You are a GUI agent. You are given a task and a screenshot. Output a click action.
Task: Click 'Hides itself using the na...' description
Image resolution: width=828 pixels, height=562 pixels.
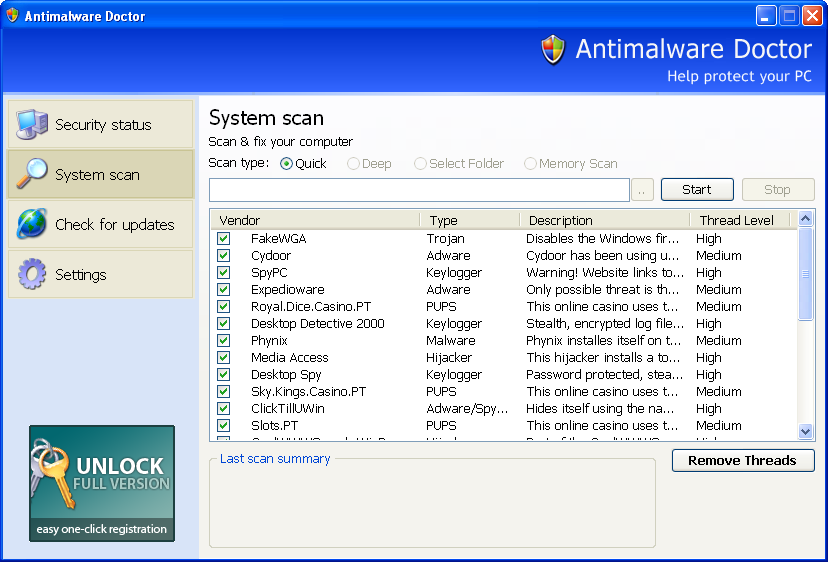tap(600, 408)
